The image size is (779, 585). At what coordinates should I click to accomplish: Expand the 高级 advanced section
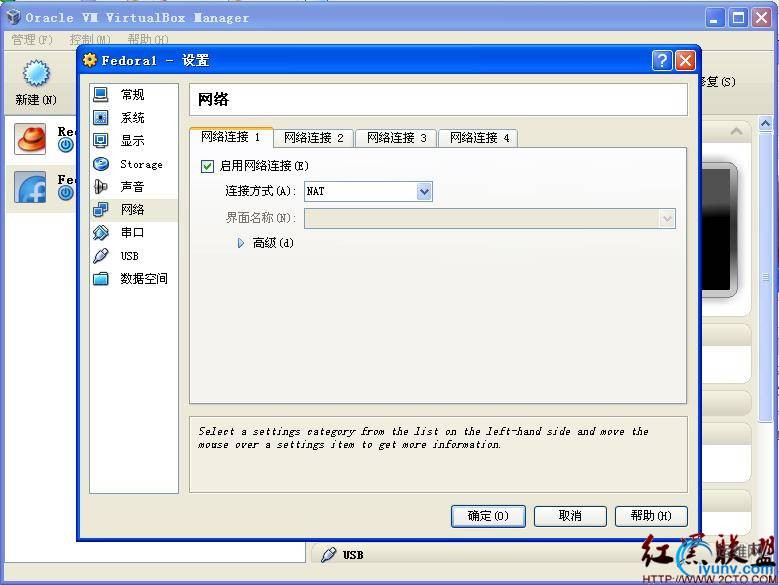tap(241, 243)
